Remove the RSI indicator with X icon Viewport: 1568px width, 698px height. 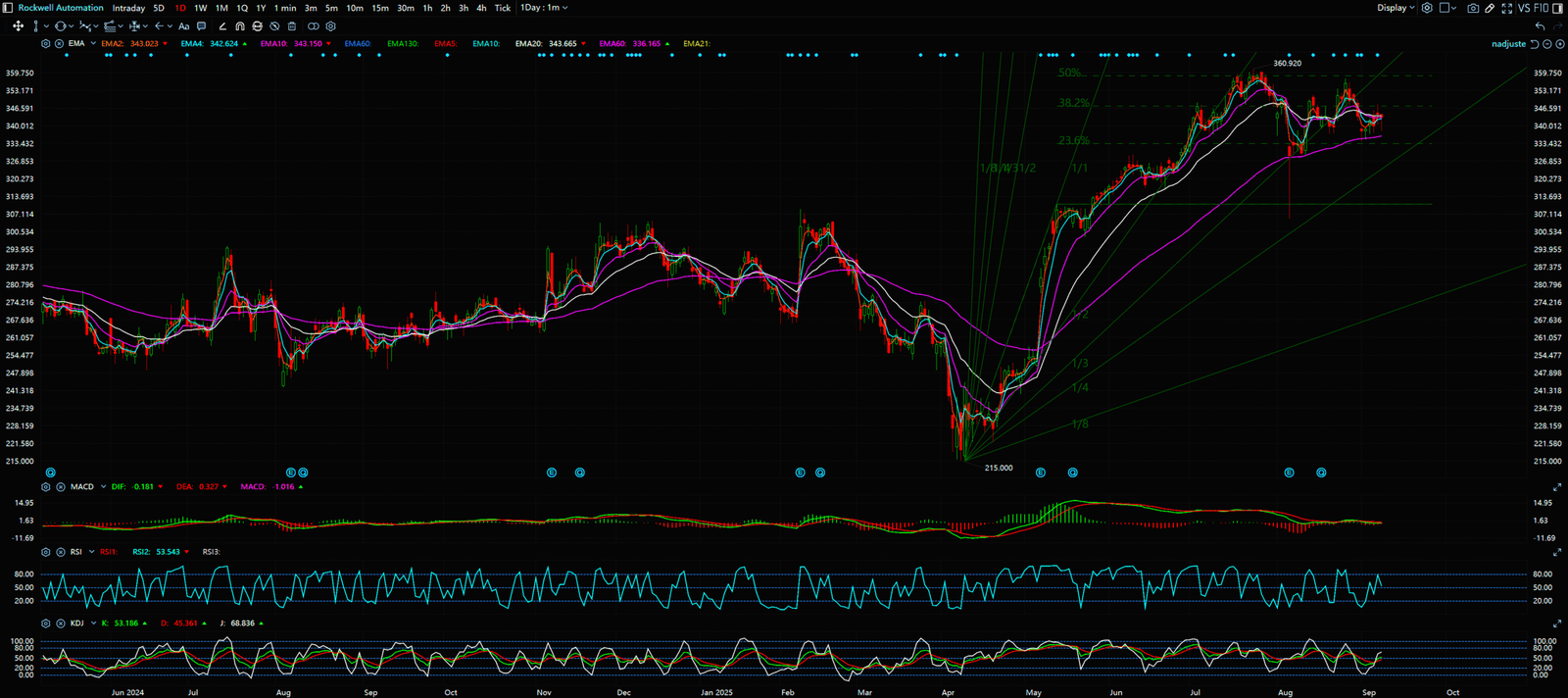pyautogui.click(x=61, y=552)
